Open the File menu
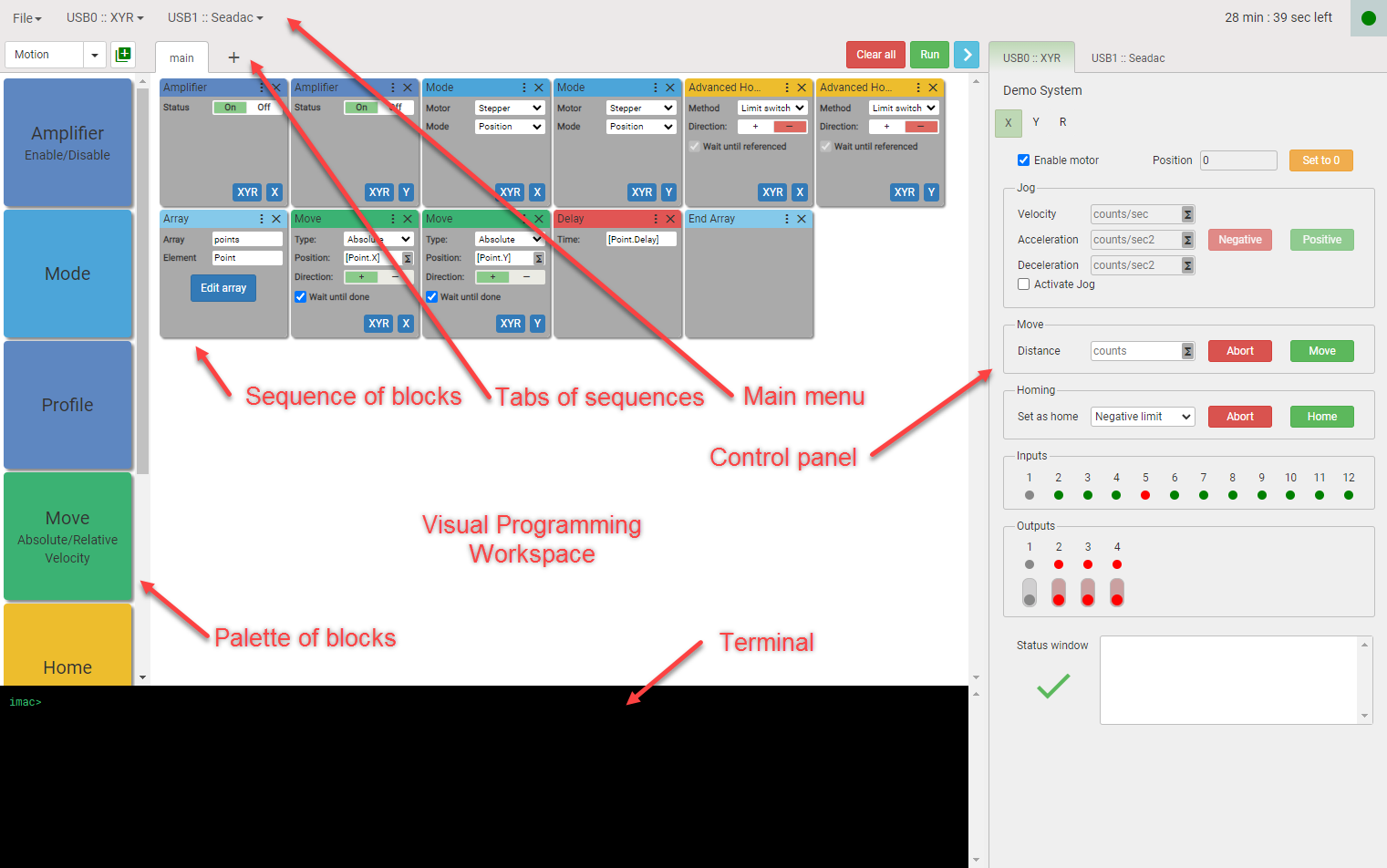 pos(27,18)
